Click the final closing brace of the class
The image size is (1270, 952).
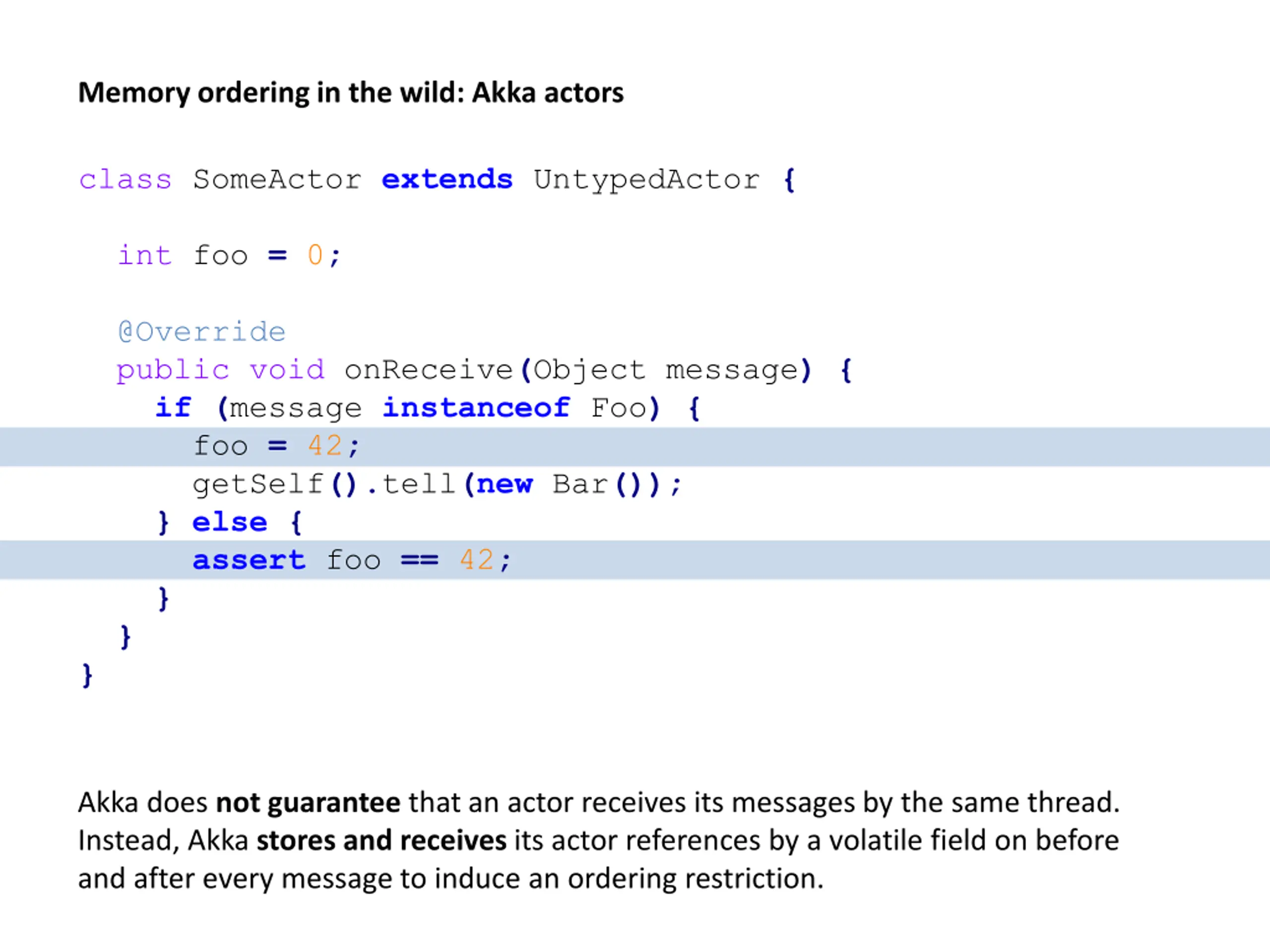pyautogui.click(x=87, y=675)
